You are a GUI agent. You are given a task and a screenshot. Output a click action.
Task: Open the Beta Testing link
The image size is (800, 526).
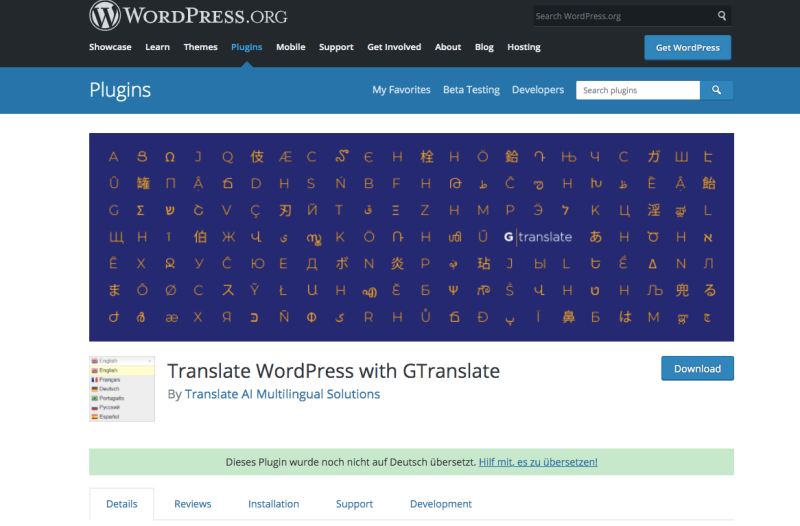471,90
